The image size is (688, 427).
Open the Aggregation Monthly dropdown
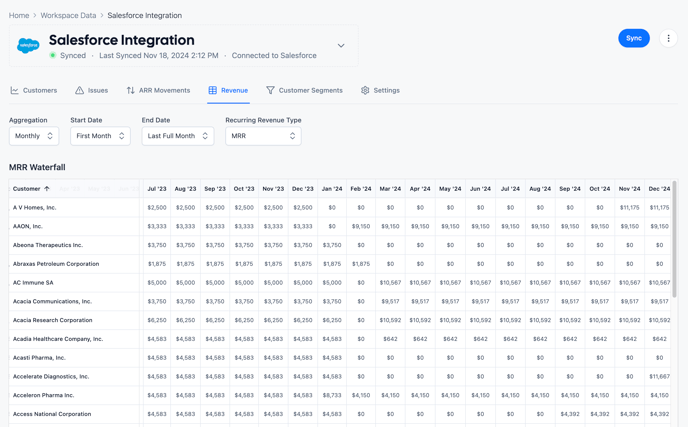point(34,136)
